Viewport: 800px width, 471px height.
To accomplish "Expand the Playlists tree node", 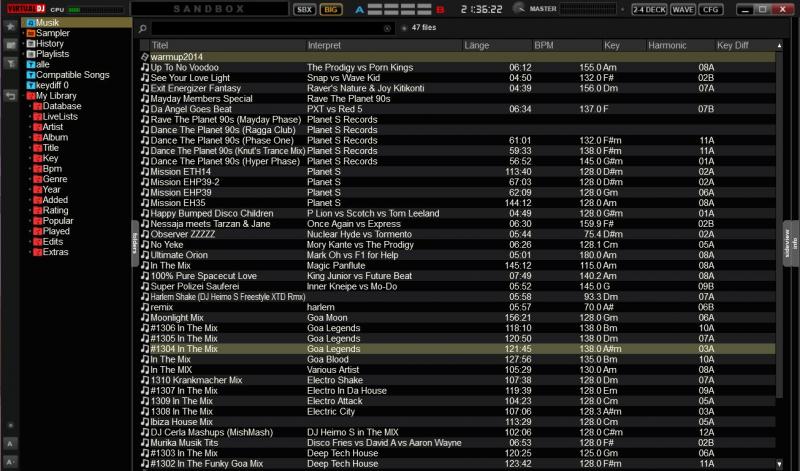I will (x=23, y=54).
